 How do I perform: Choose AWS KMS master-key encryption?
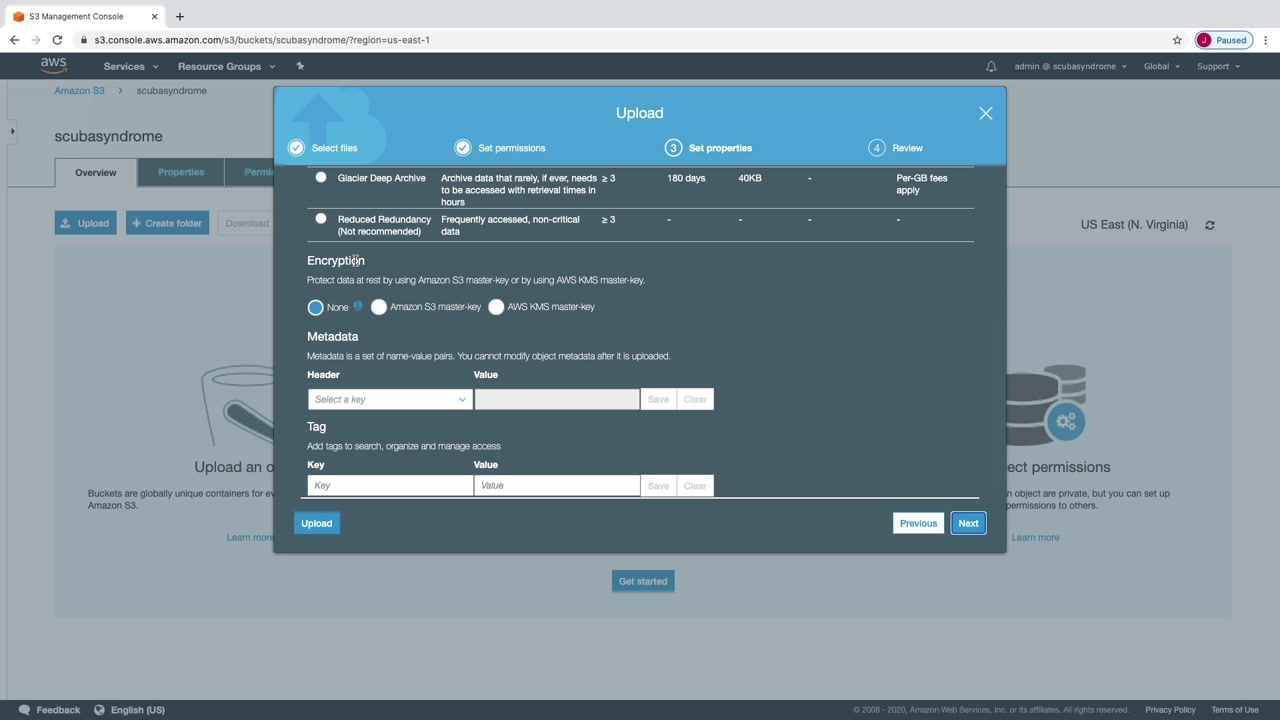(x=496, y=307)
